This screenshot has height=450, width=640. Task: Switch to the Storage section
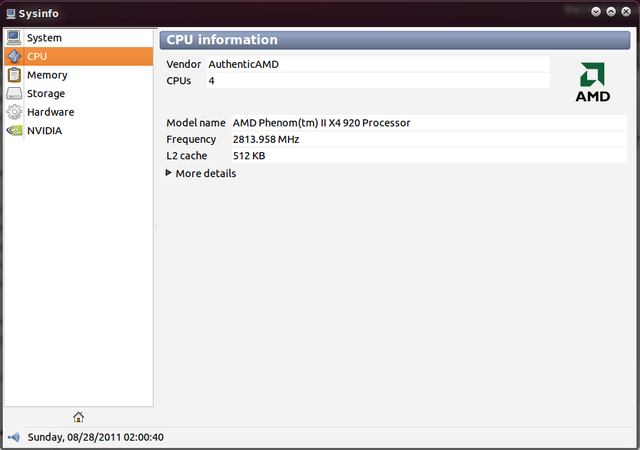(x=46, y=94)
